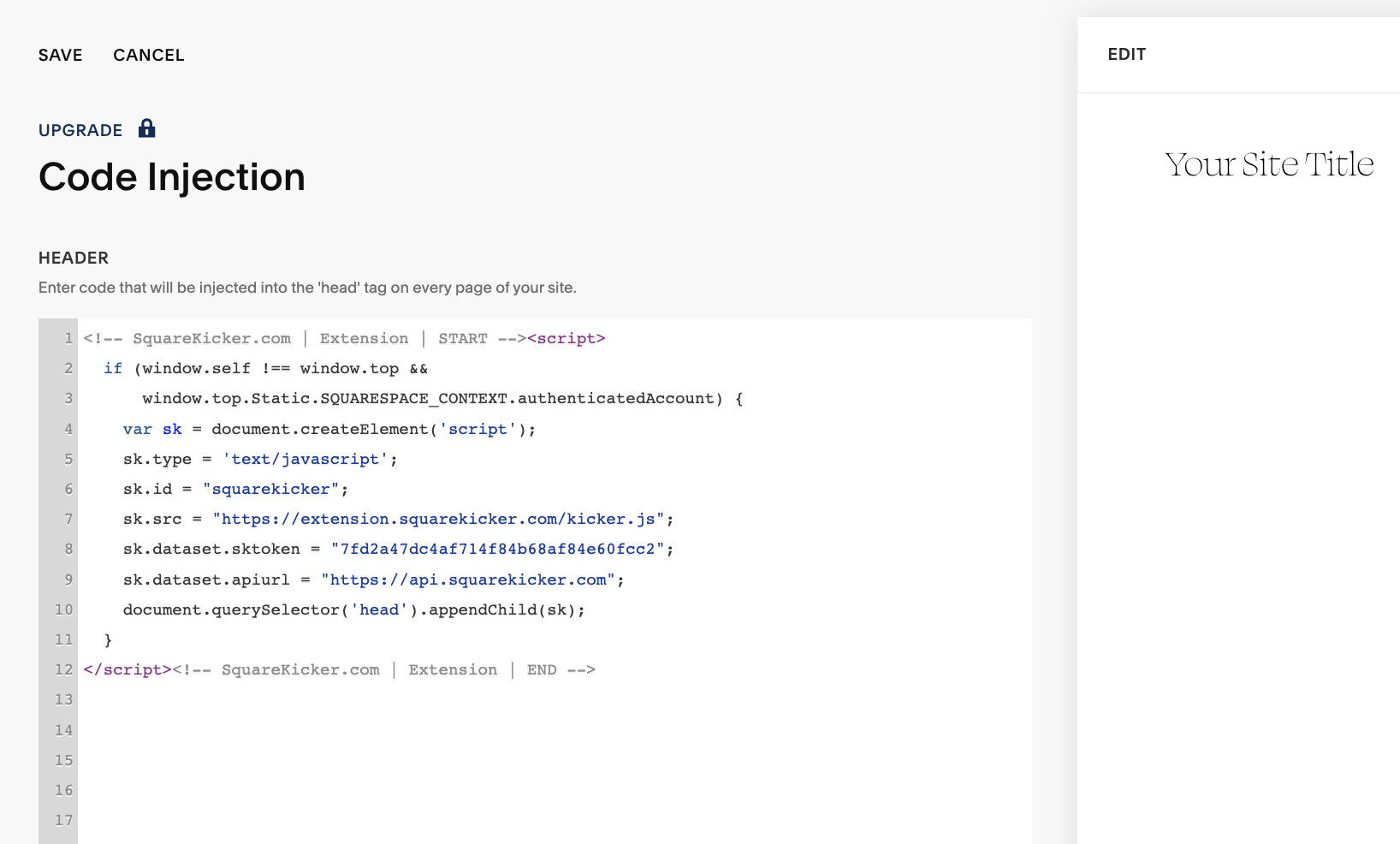The width and height of the screenshot is (1400, 844).
Task: Click the header injection description text
Action: click(x=307, y=288)
